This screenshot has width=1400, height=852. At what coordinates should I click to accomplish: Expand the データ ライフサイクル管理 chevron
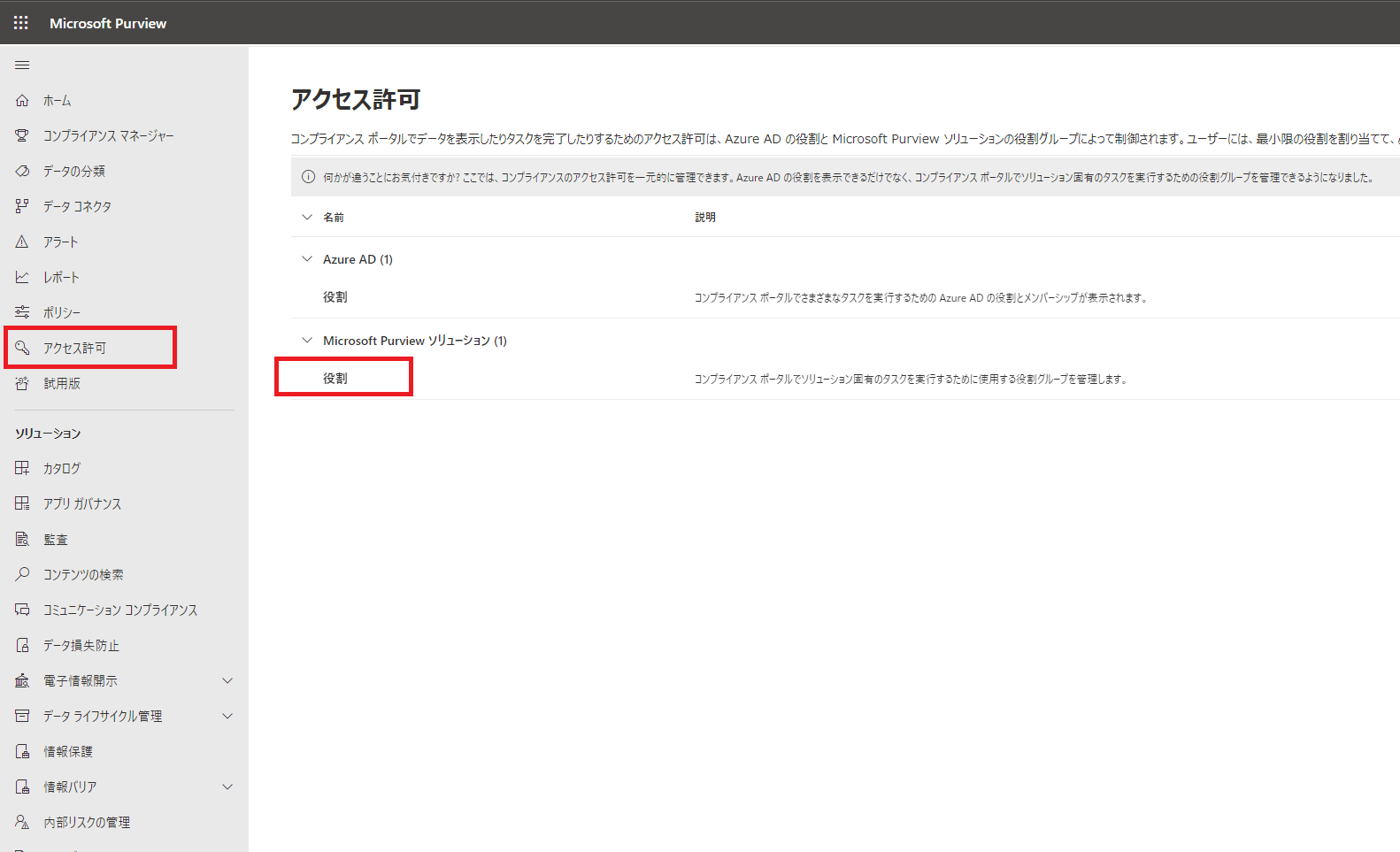point(227,717)
